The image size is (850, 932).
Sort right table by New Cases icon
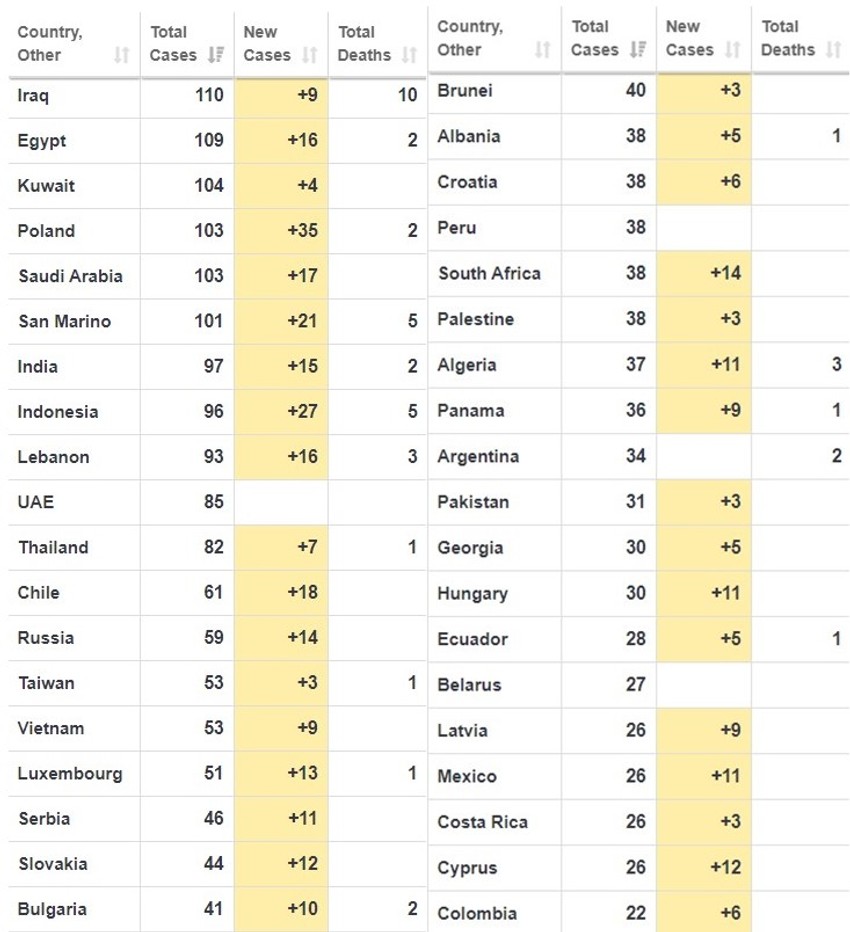732,49
